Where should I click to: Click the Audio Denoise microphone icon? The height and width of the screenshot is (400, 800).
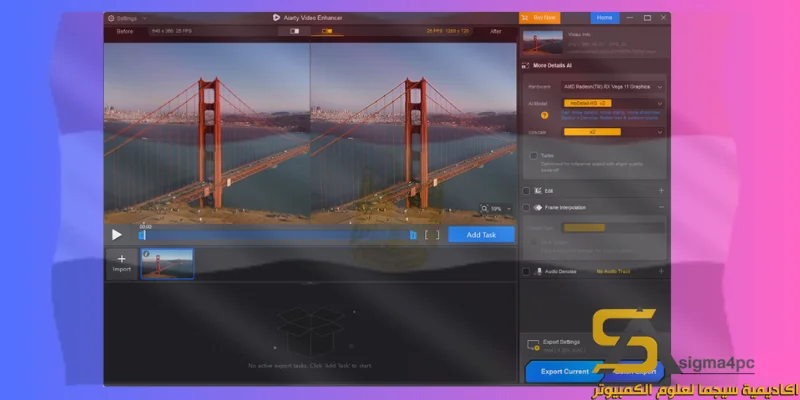coord(538,271)
